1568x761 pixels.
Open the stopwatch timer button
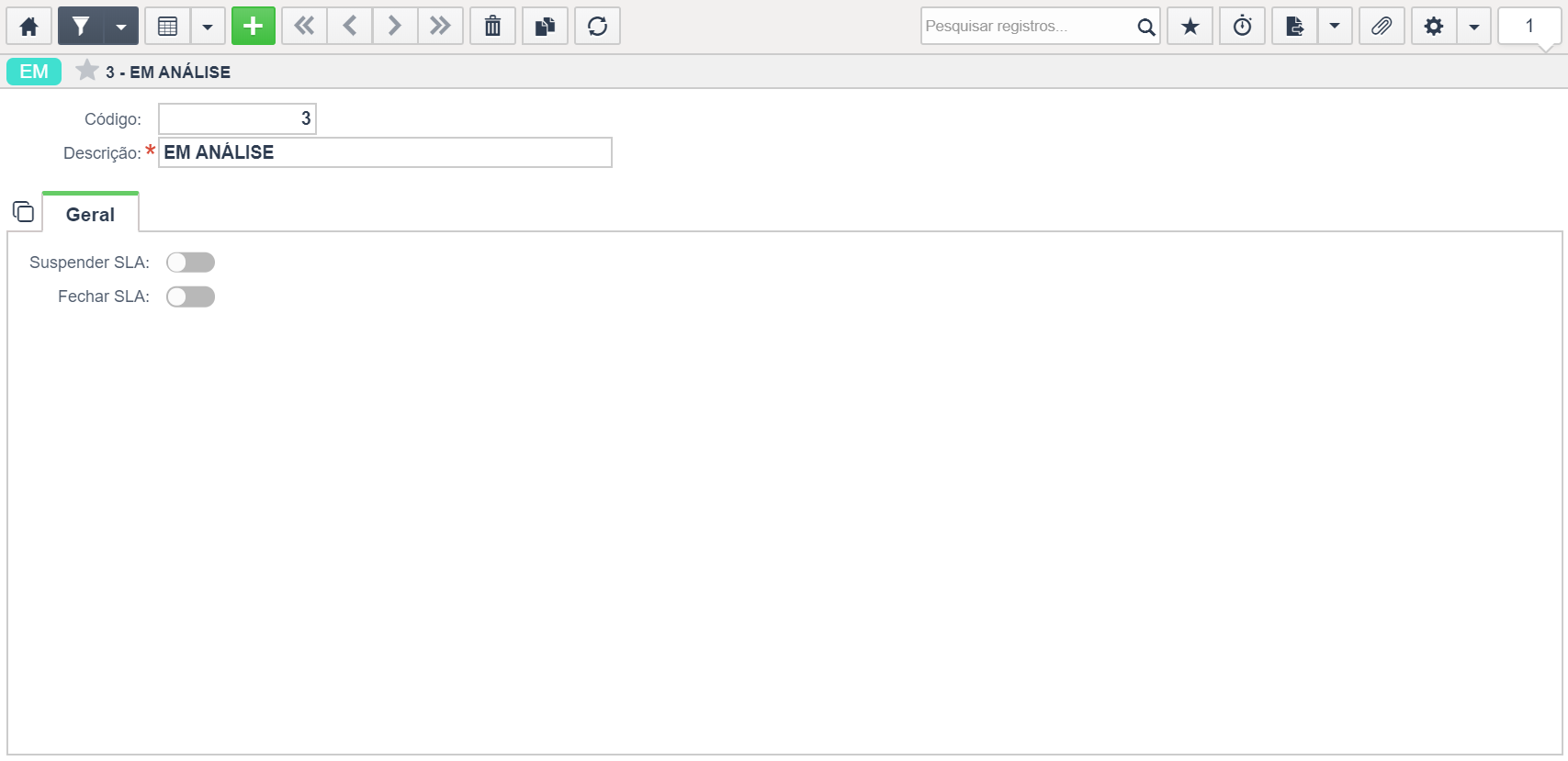[1243, 26]
